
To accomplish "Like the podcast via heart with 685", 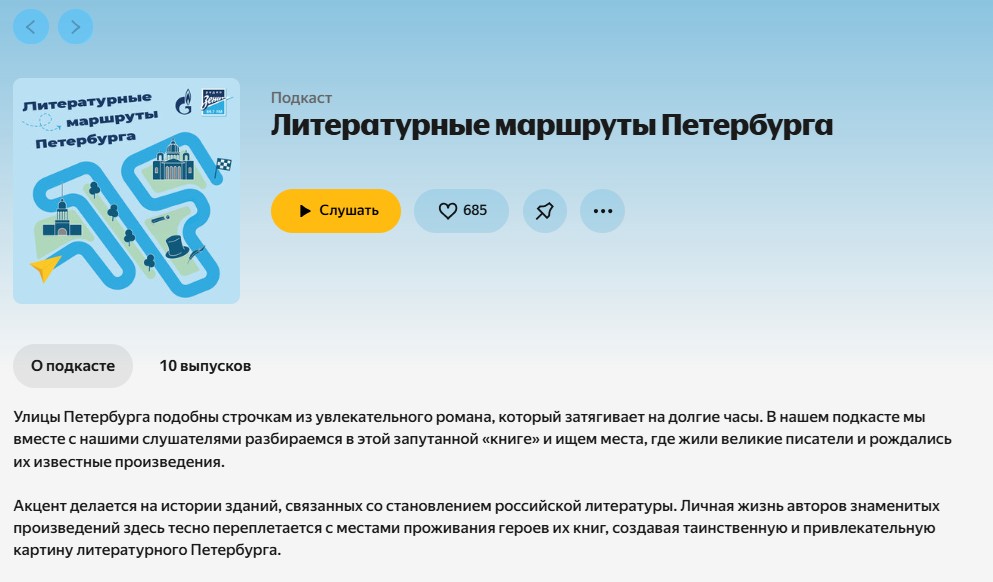I will pyautogui.click(x=461, y=211).
